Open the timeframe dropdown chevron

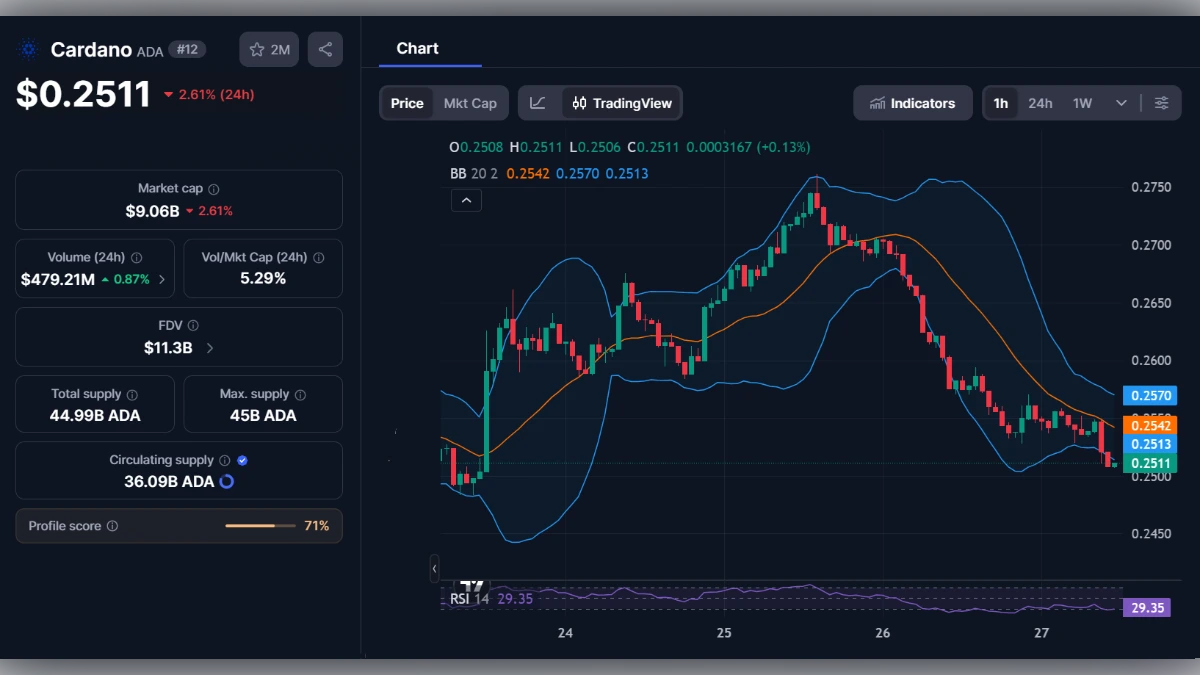point(1121,102)
